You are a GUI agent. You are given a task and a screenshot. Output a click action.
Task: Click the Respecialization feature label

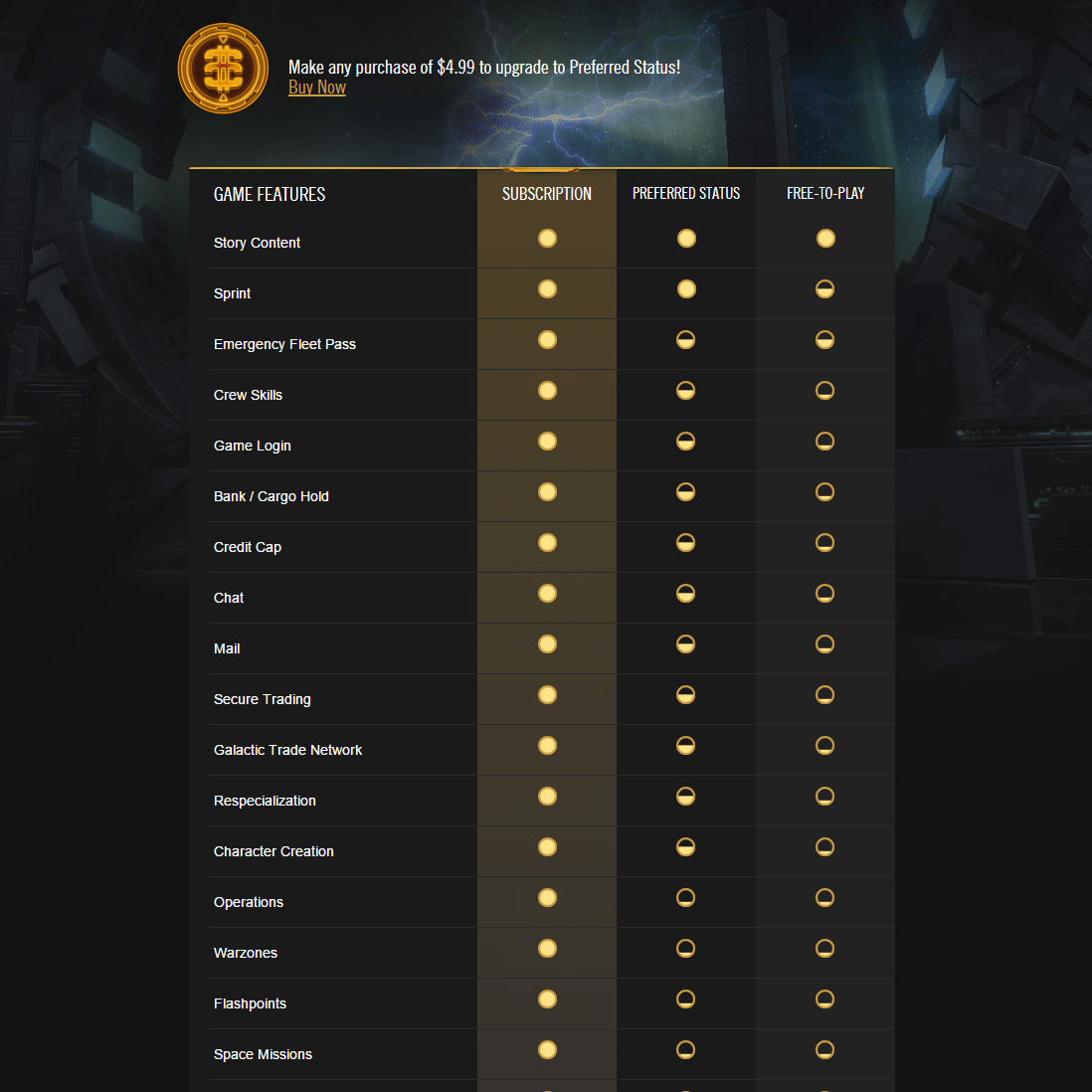coord(265,801)
